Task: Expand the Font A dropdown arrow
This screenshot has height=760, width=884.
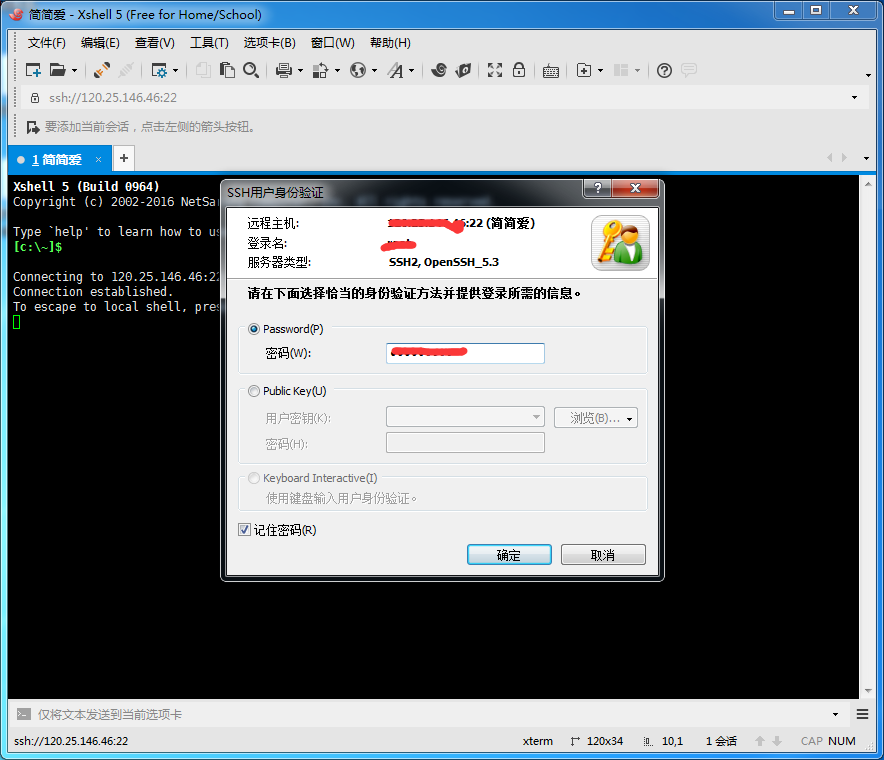Action: click(x=411, y=70)
